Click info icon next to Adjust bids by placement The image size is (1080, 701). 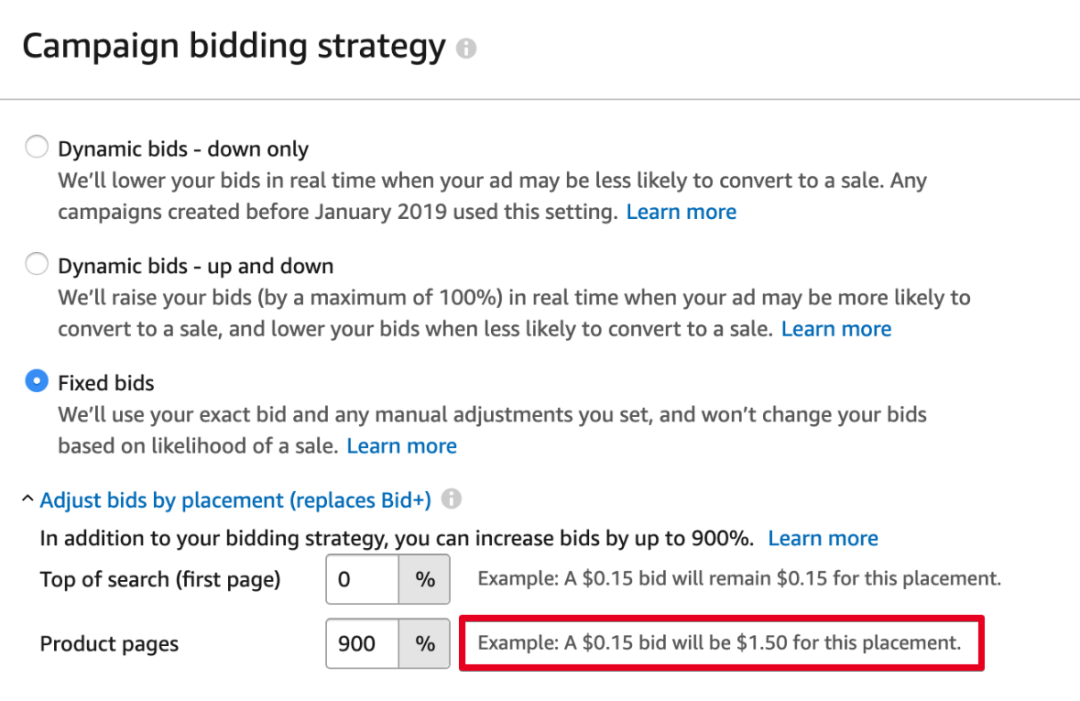click(451, 499)
